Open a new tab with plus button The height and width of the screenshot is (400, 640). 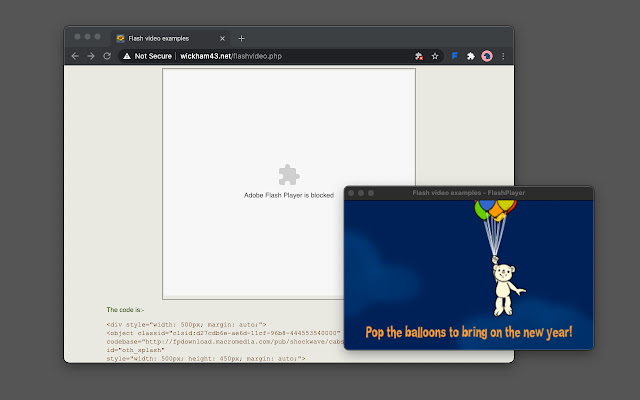click(x=241, y=37)
